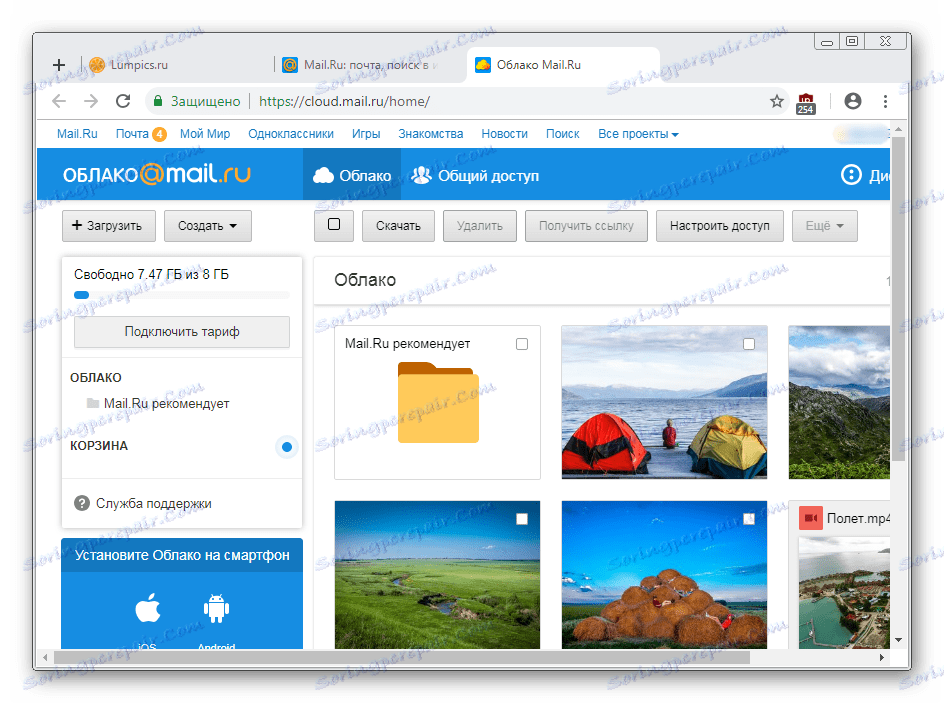The width and height of the screenshot is (944, 703).
Task: Click the Скачать button
Action: 398,226
